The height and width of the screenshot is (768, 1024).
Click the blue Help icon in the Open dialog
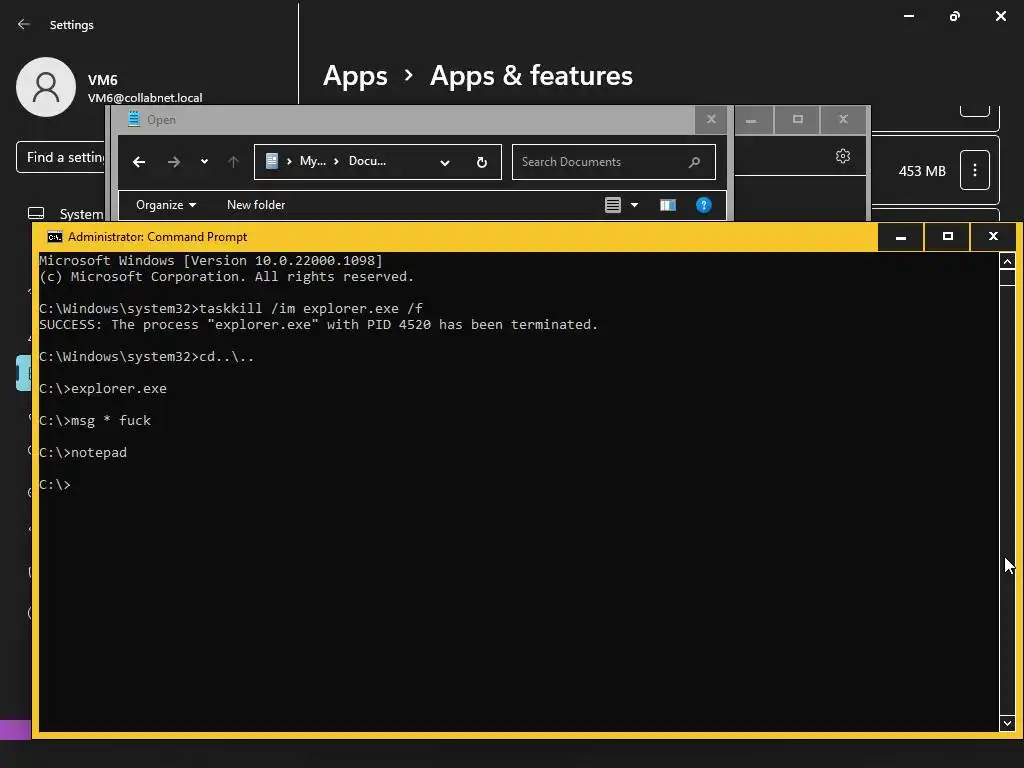[x=703, y=205]
